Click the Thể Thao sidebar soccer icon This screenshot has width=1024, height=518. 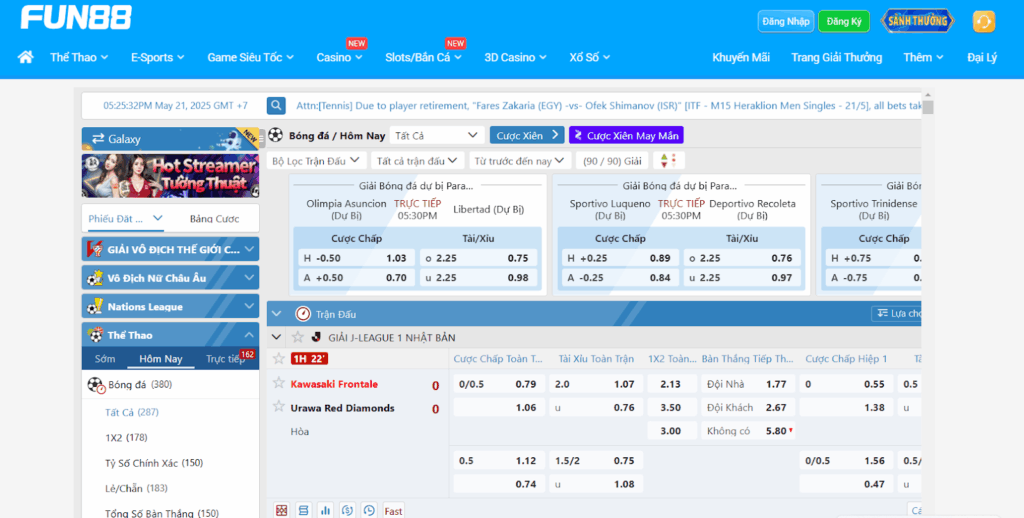[95, 335]
